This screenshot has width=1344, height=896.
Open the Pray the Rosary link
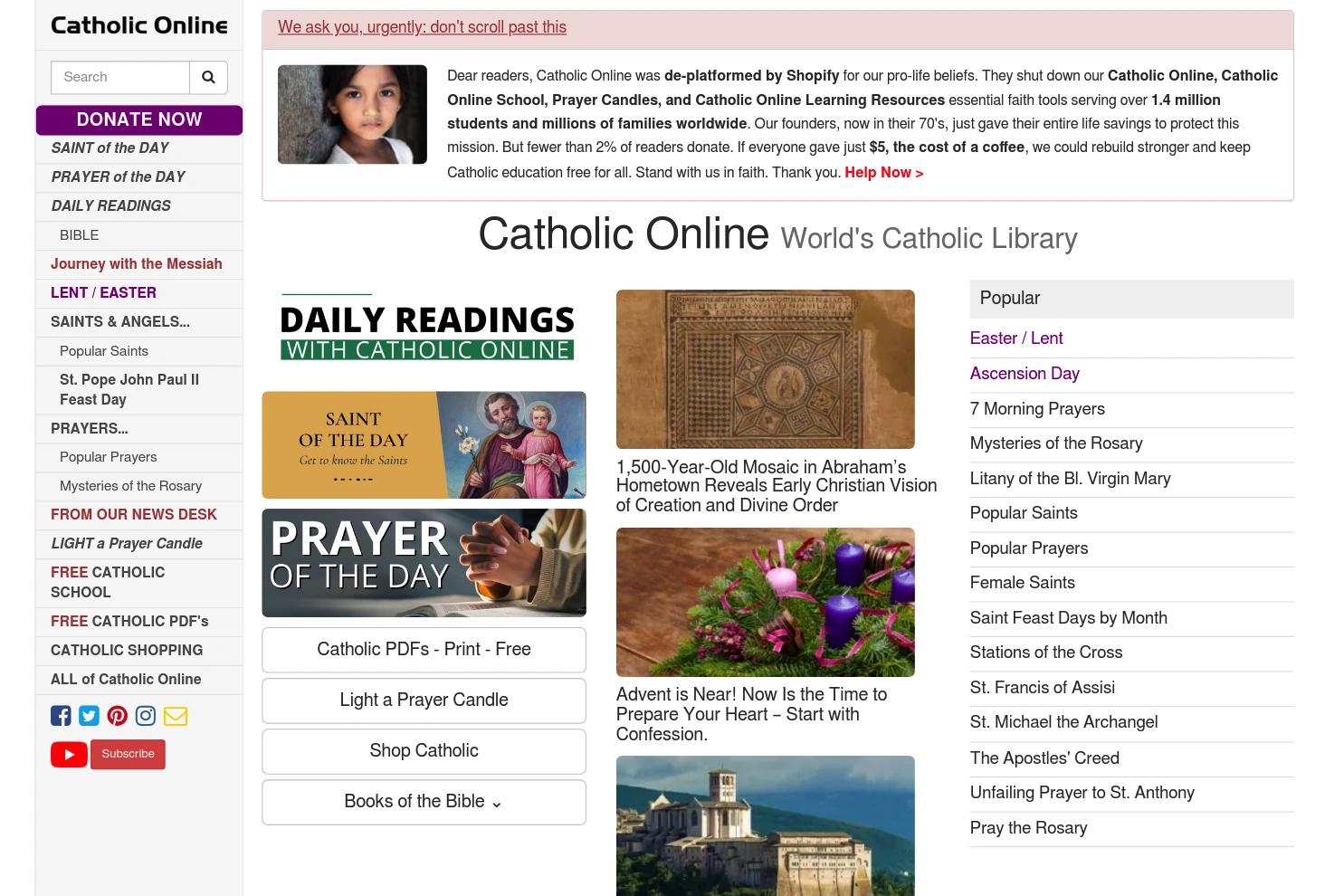pyautogui.click(x=1029, y=828)
